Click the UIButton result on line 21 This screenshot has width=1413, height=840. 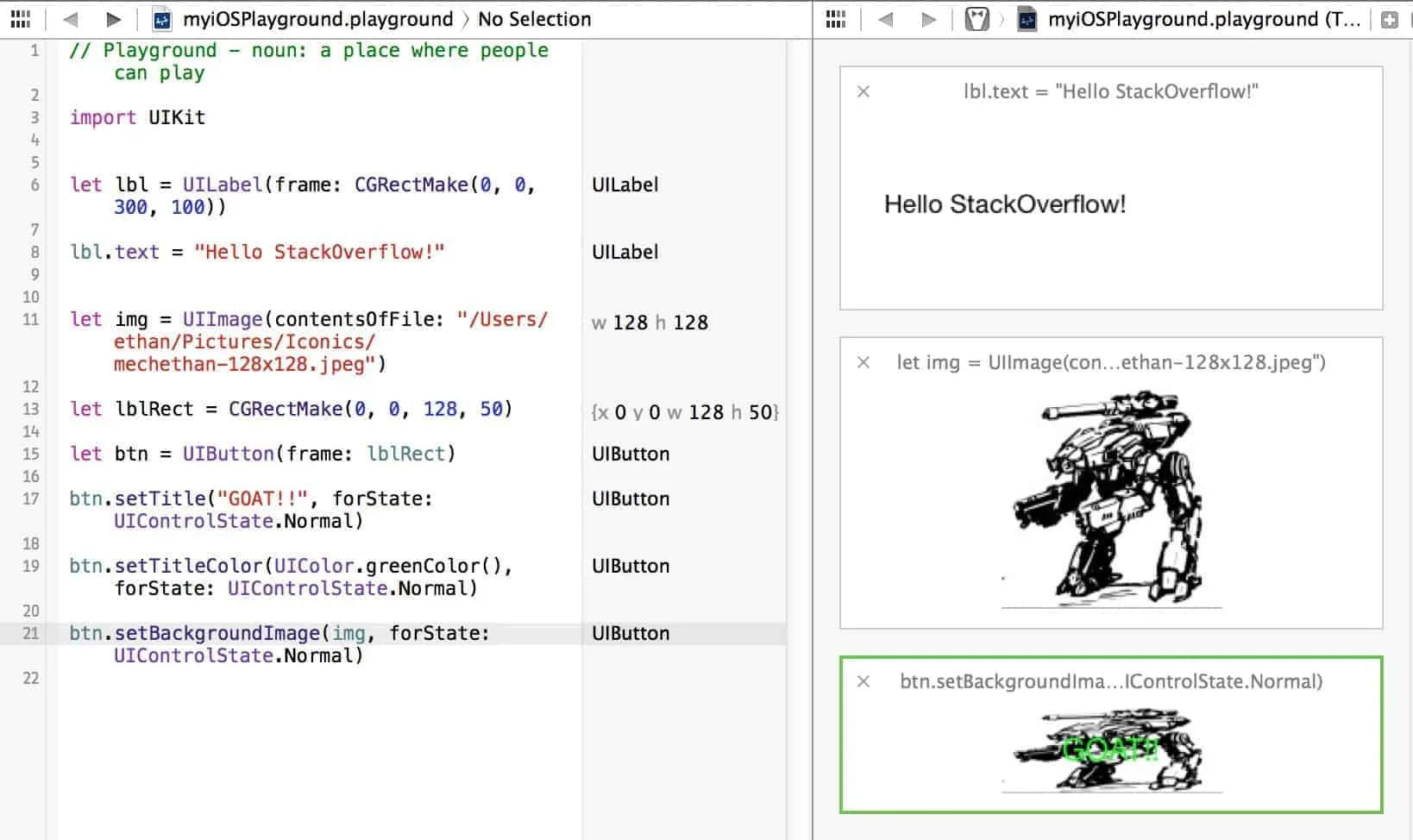coord(631,633)
